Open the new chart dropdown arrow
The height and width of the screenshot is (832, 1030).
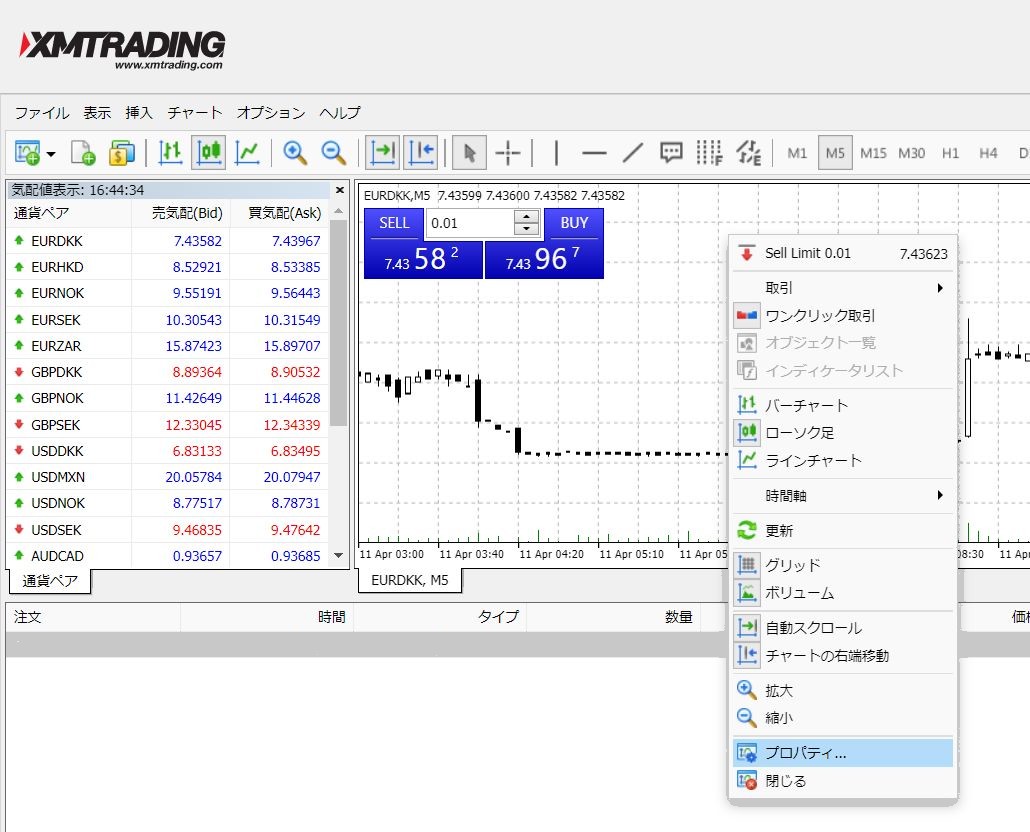tap(50, 154)
